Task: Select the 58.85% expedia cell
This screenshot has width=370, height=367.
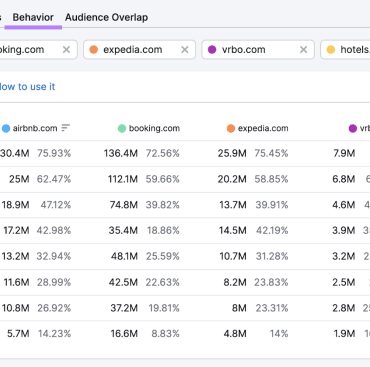Action: pos(271,179)
